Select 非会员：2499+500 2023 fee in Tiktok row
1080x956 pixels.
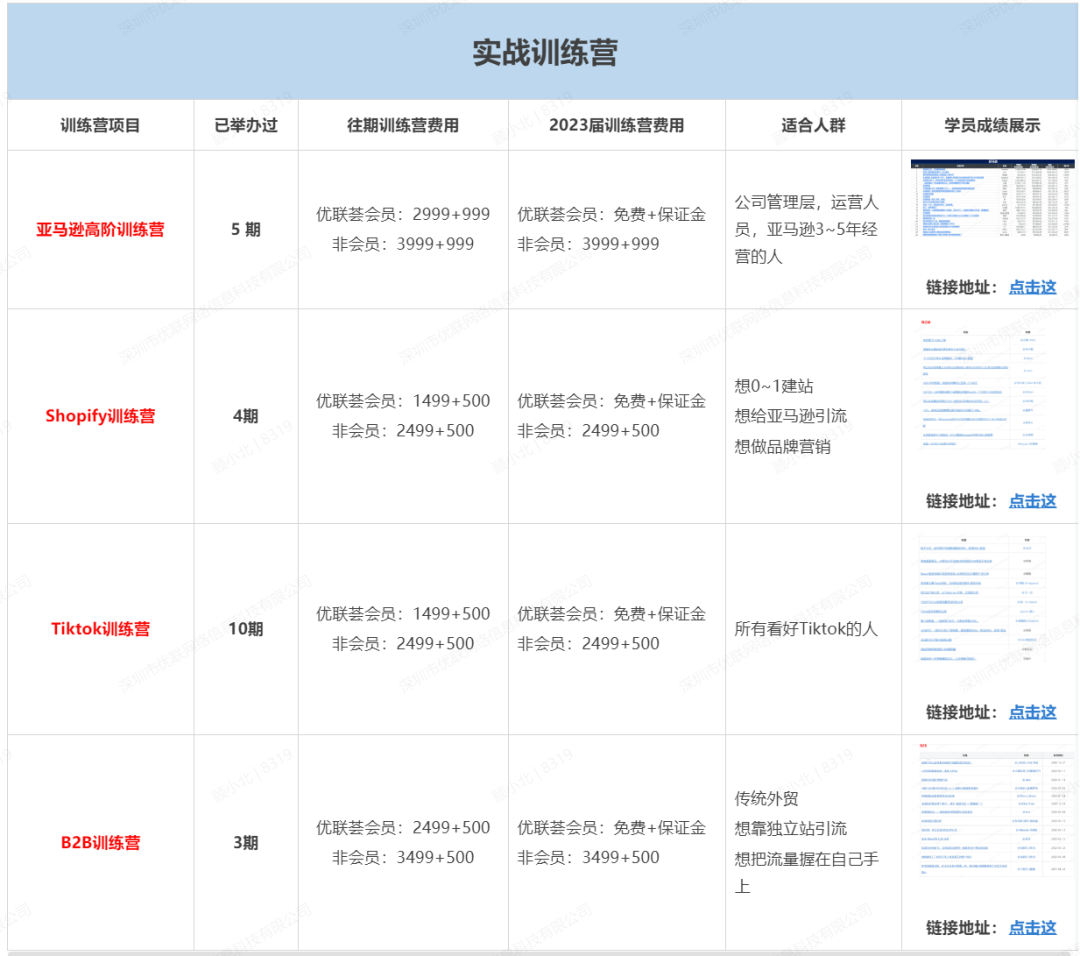[588, 643]
